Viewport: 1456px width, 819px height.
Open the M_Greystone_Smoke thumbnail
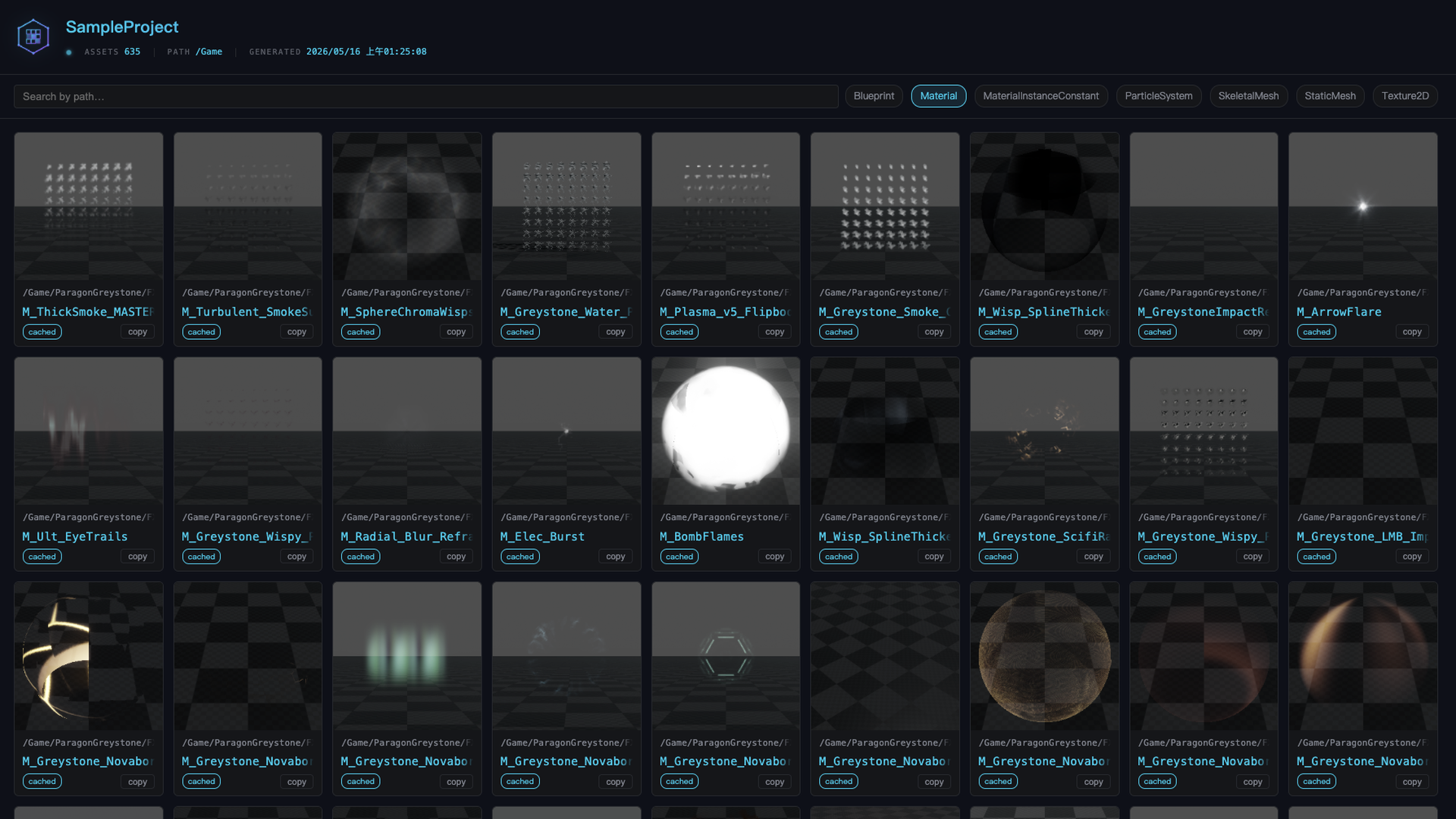click(x=885, y=206)
